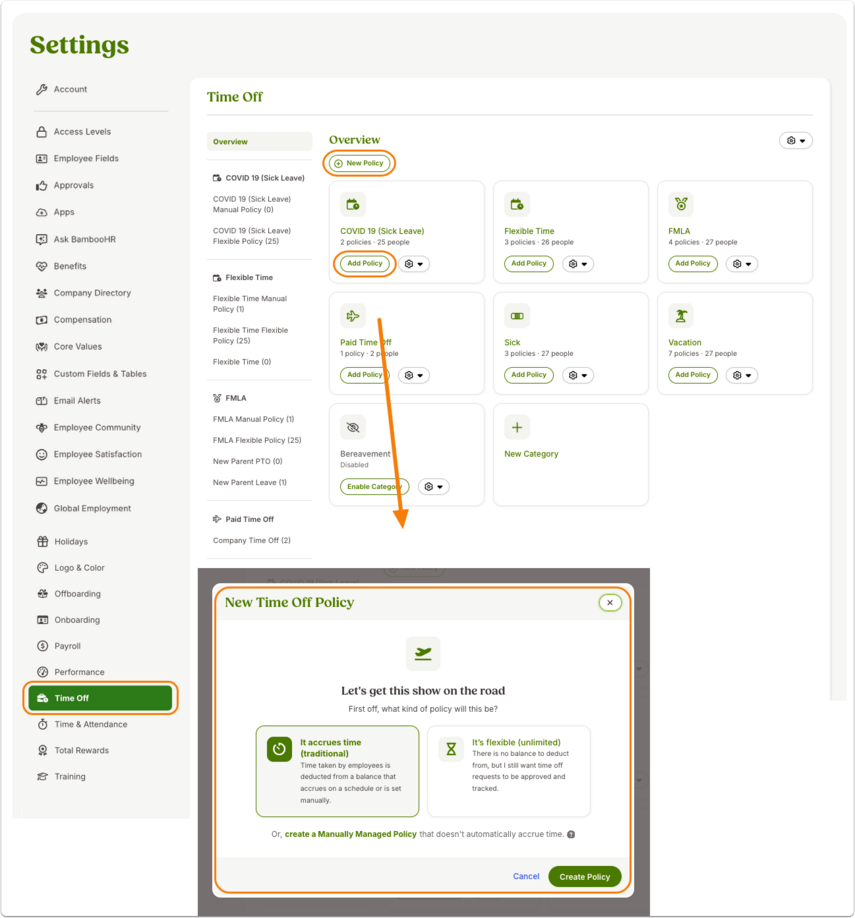
Task: Click the help icon beside manually managed text
Action: [571, 834]
